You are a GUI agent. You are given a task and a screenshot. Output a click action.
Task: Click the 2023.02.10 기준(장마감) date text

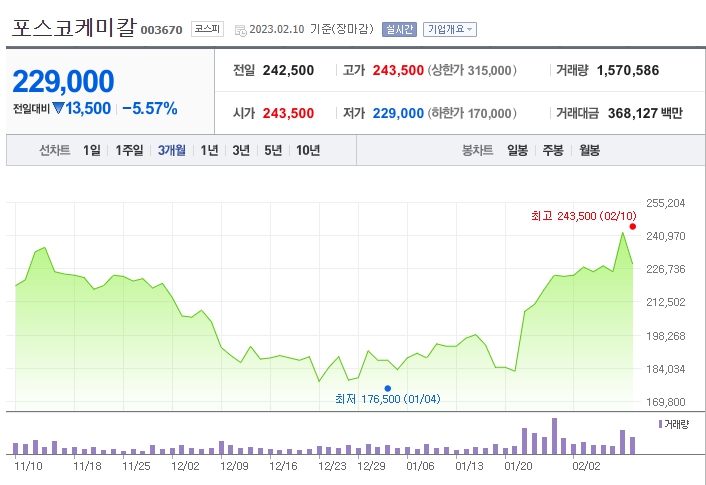coord(312,29)
